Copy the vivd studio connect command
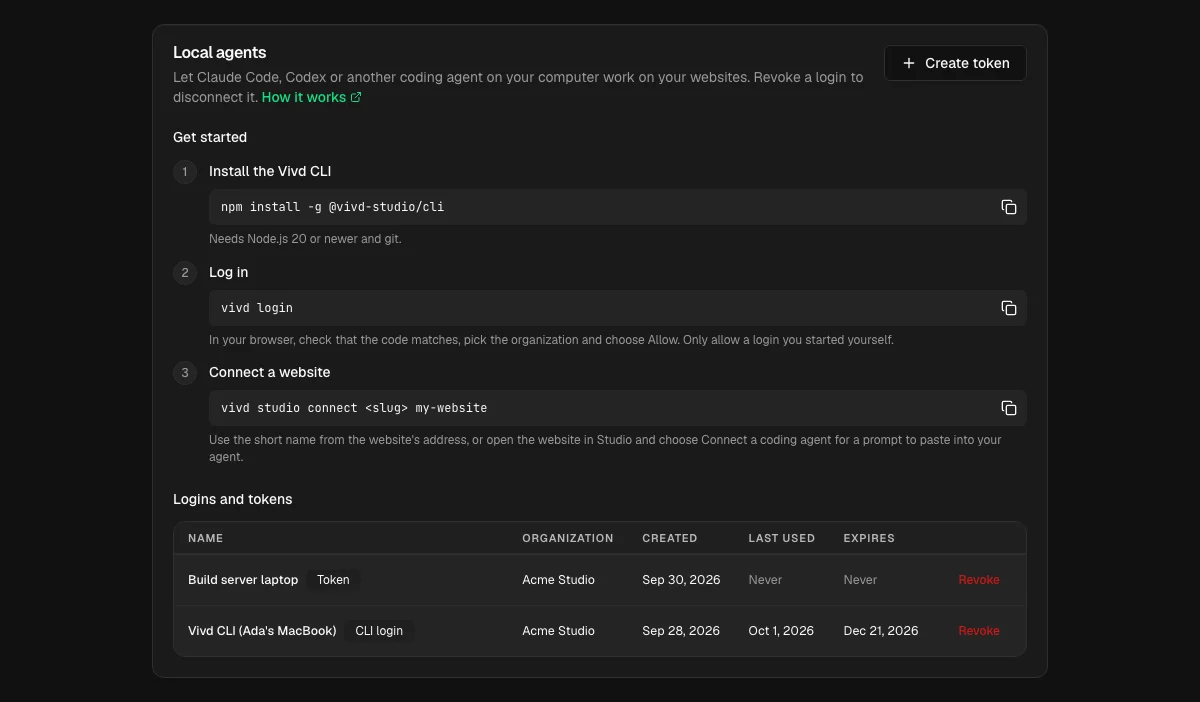The height and width of the screenshot is (702, 1200). click(x=1009, y=408)
